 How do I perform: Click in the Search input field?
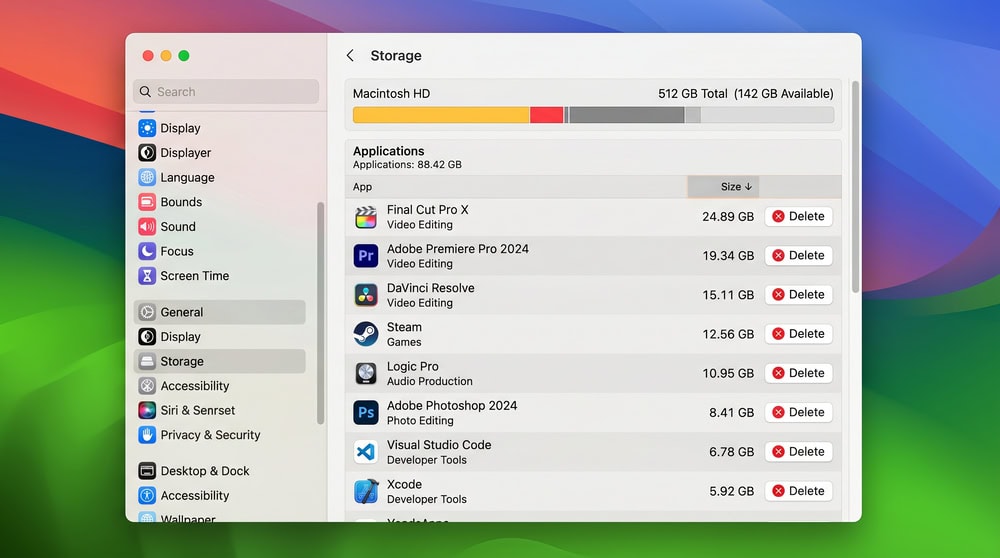point(226,92)
